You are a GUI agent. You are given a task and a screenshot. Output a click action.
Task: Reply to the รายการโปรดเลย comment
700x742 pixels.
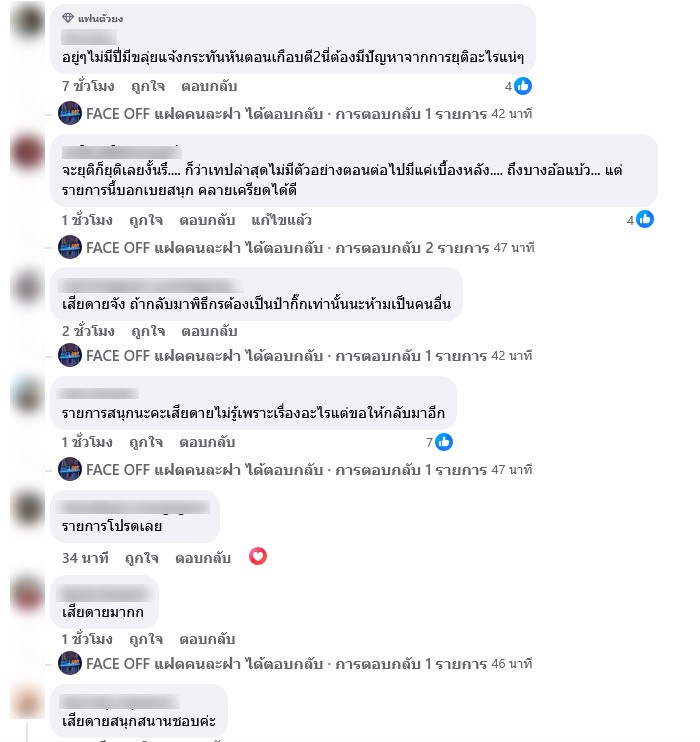pos(203,558)
